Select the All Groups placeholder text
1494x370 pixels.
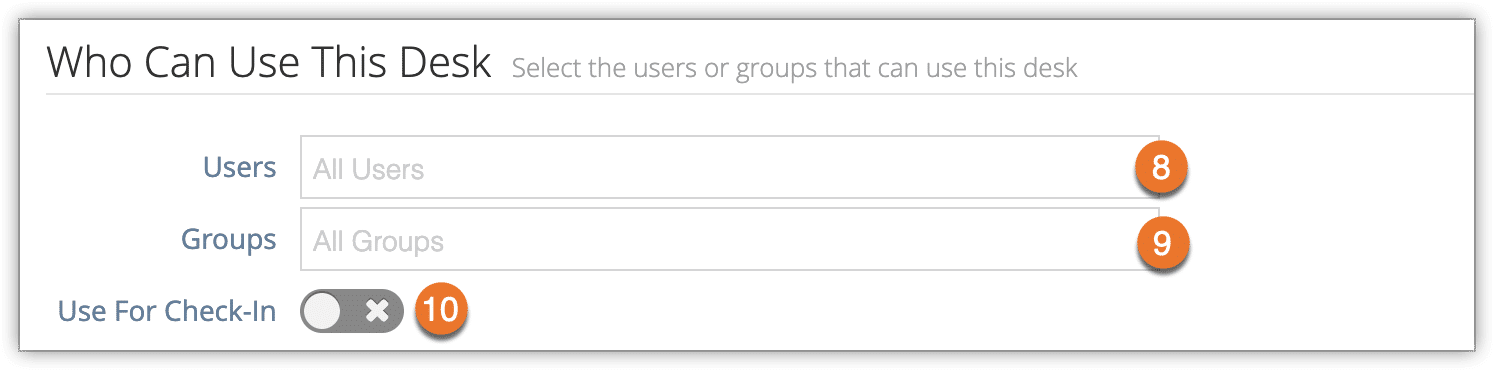pyautogui.click(x=378, y=241)
